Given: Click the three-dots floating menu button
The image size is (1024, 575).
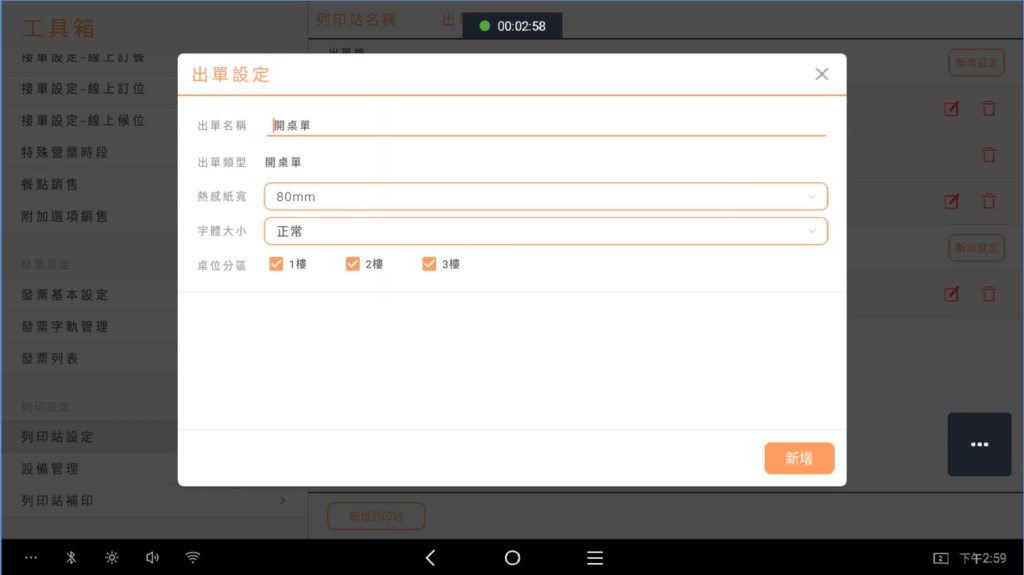Looking at the screenshot, I should point(979,444).
